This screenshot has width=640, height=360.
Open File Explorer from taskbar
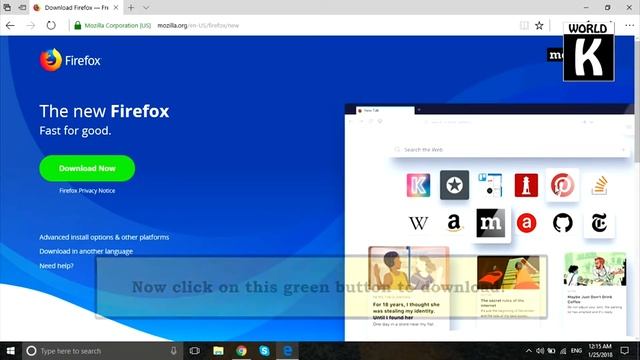tap(218, 351)
